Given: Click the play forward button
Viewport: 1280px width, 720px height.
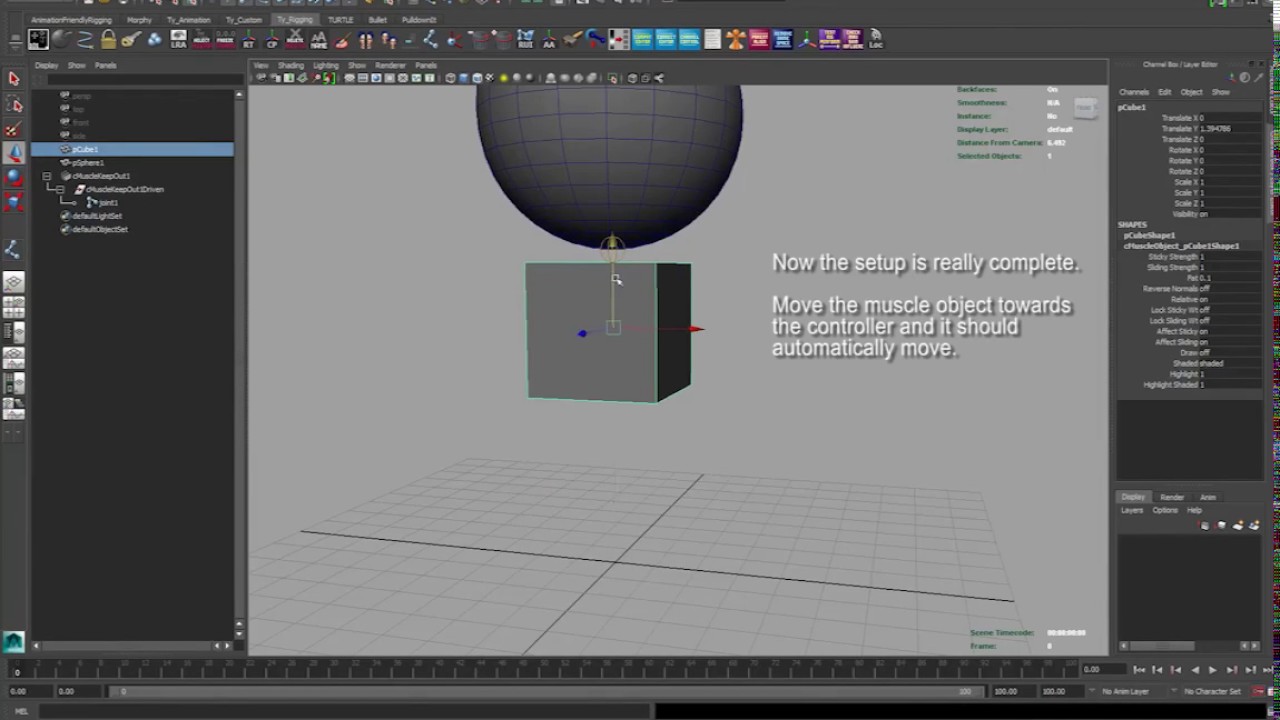Looking at the screenshot, I should pos(1213,670).
